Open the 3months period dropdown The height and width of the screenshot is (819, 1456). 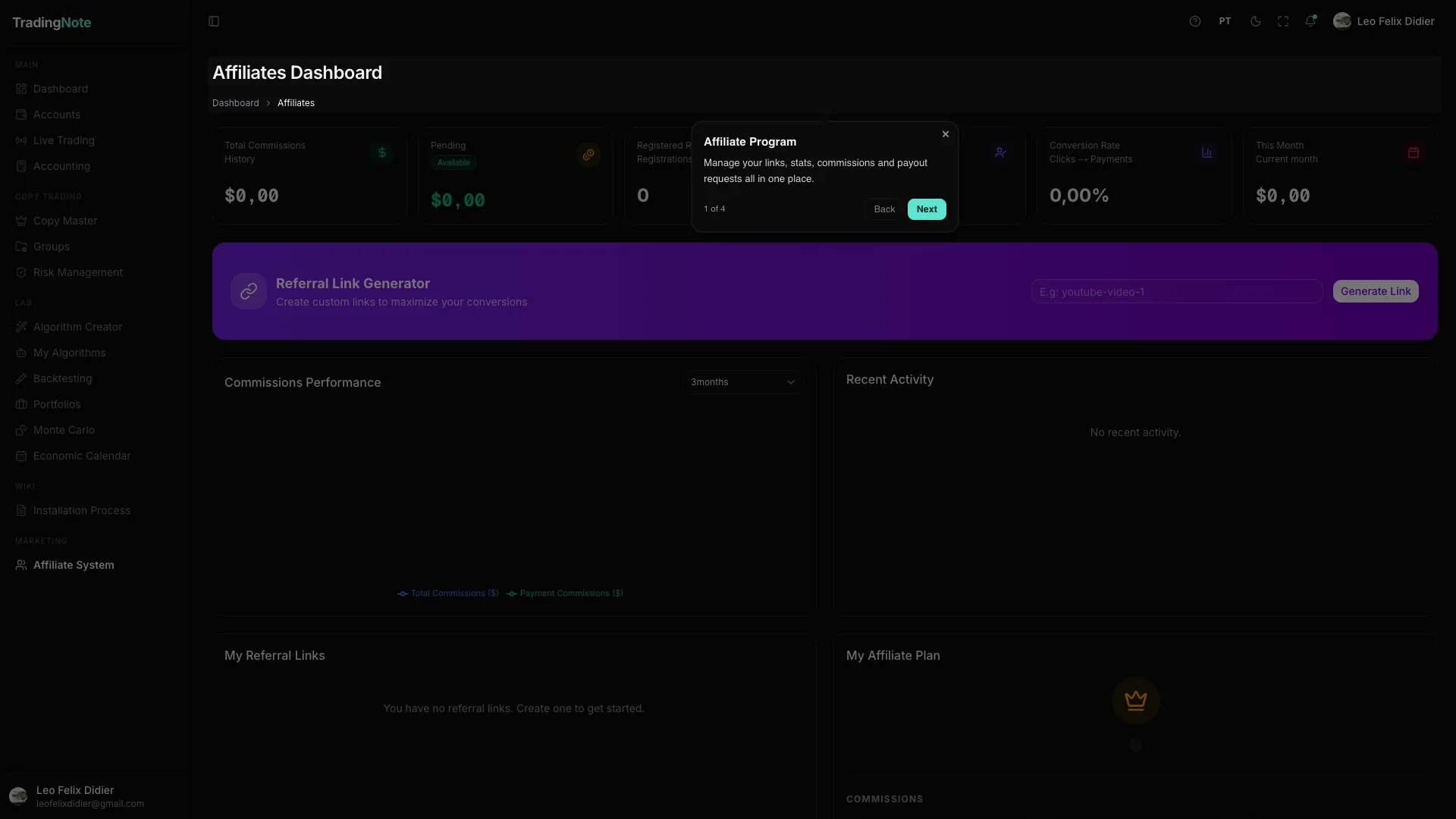pyautogui.click(x=742, y=382)
